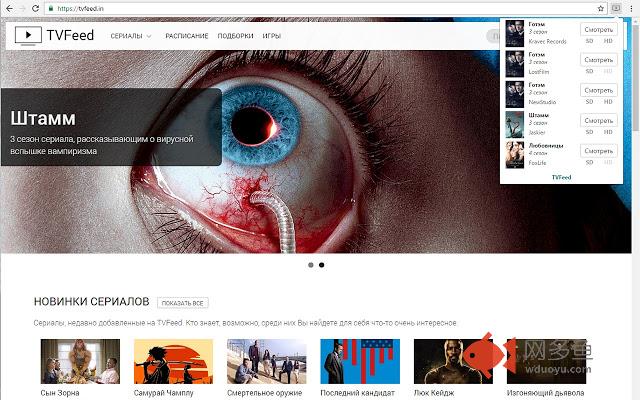Click Смотреть for Готэм Kravec Records
The width and height of the screenshot is (640, 400).
pyautogui.click(x=599, y=29)
